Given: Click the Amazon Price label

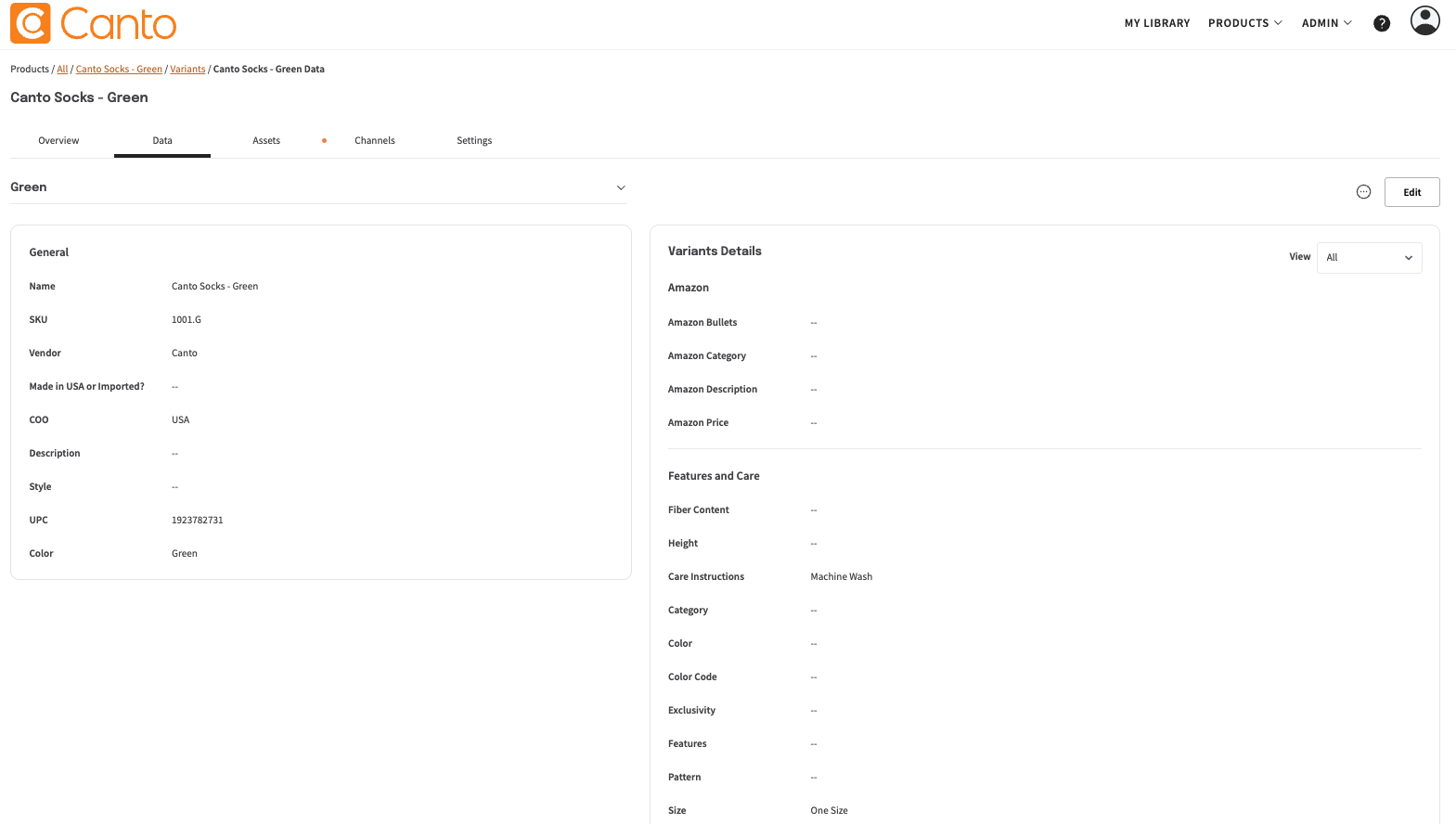Looking at the screenshot, I should [699, 423].
